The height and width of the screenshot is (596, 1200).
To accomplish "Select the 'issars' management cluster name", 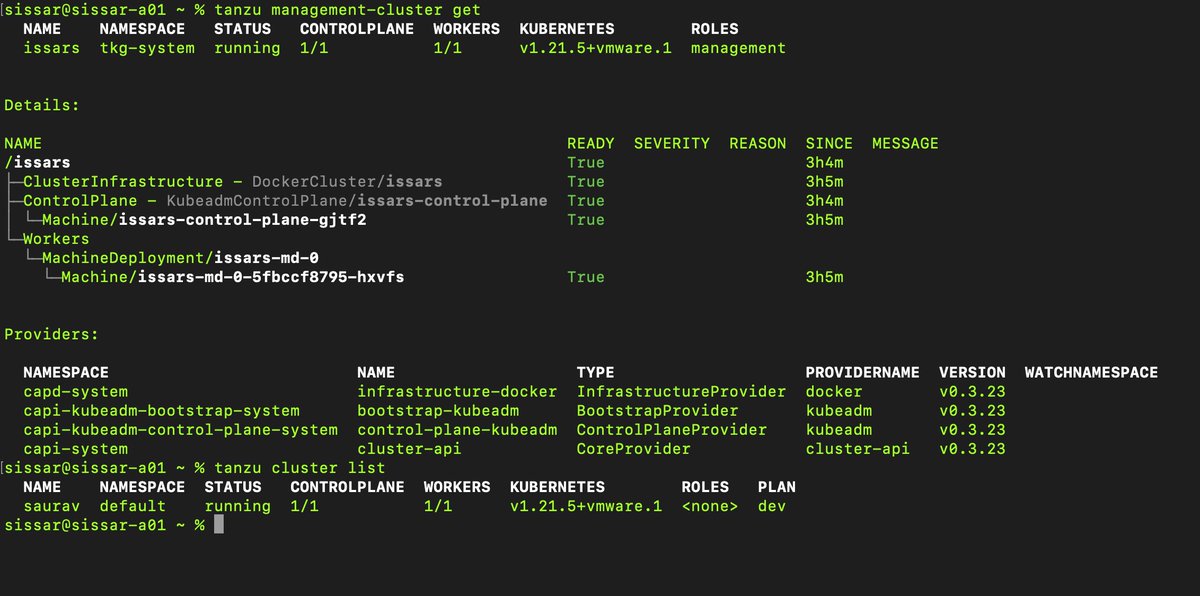I will 51,48.
